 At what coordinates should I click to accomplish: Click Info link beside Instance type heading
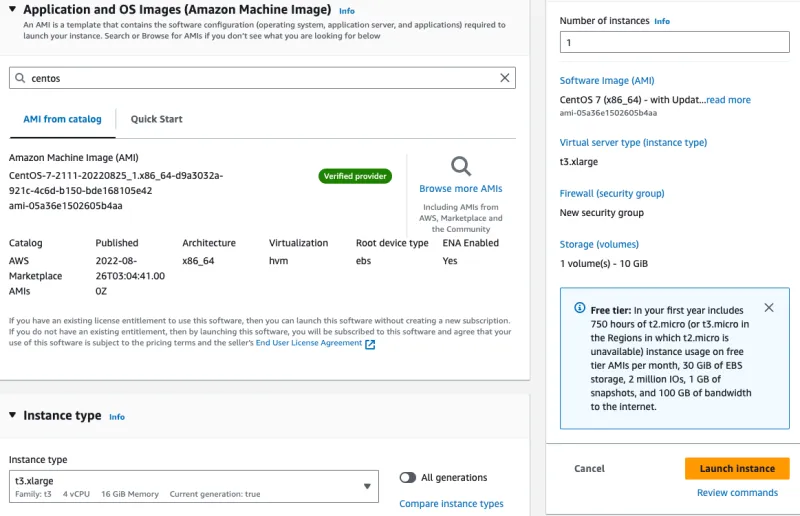pyautogui.click(x=117, y=417)
